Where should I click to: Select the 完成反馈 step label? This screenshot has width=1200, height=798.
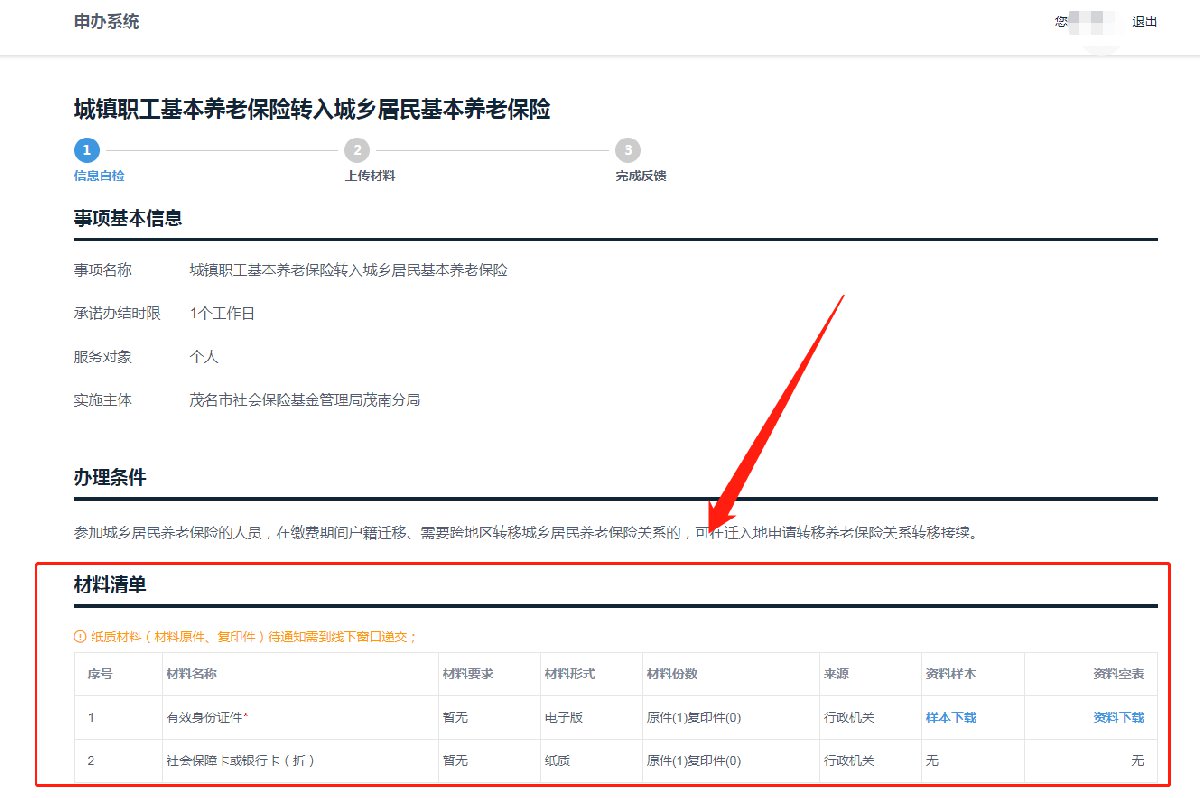tap(640, 176)
